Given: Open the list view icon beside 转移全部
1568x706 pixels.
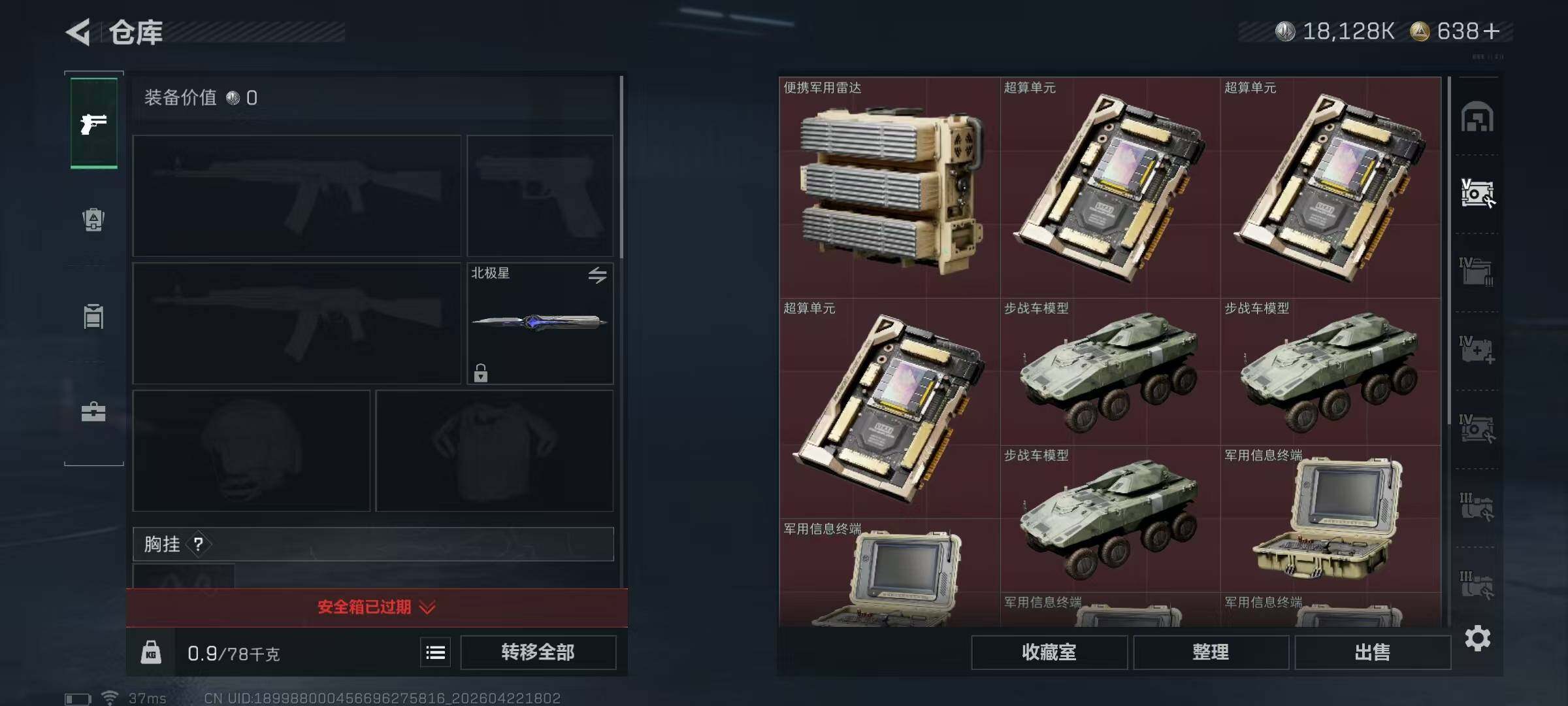Looking at the screenshot, I should [436, 652].
